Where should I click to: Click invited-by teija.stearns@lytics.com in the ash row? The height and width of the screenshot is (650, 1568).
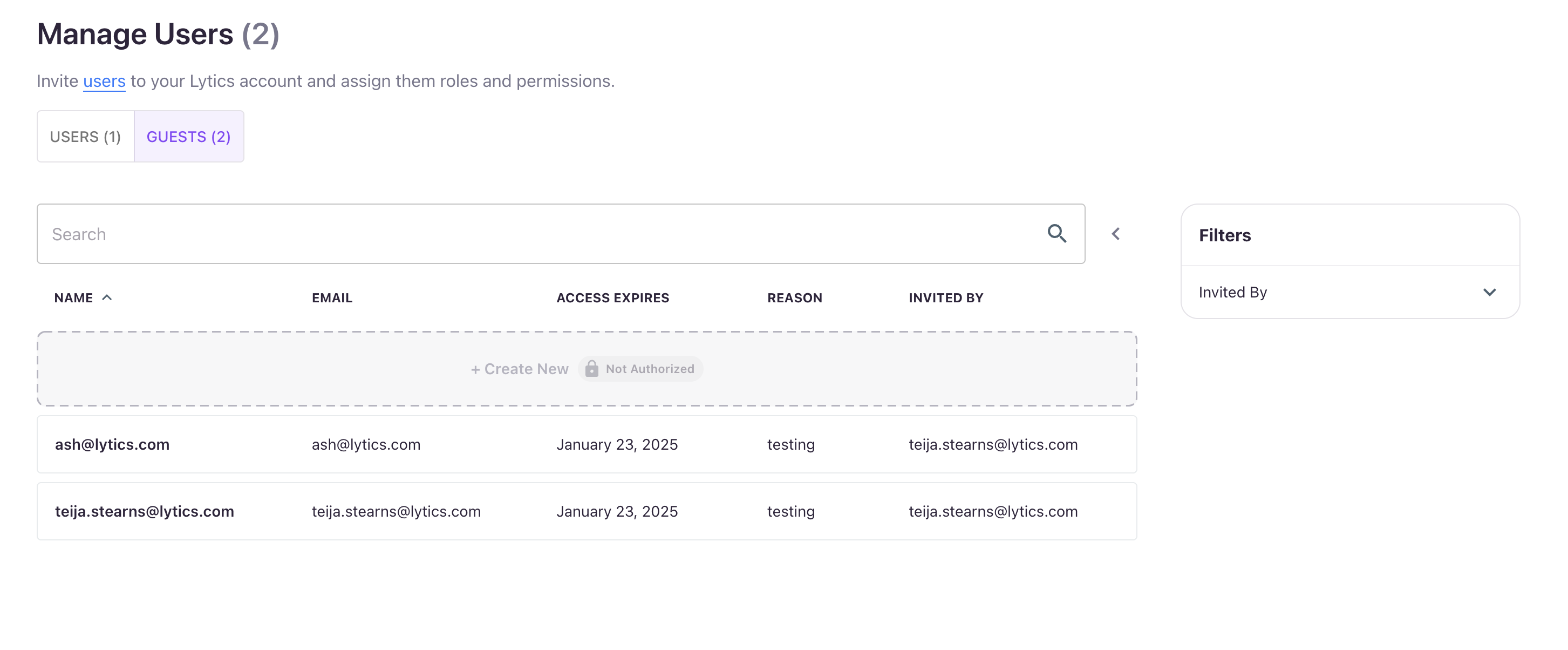(x=993, y=445)
